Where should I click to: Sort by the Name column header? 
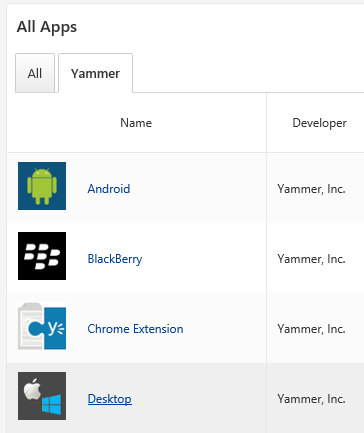click(x=136, y=123)
